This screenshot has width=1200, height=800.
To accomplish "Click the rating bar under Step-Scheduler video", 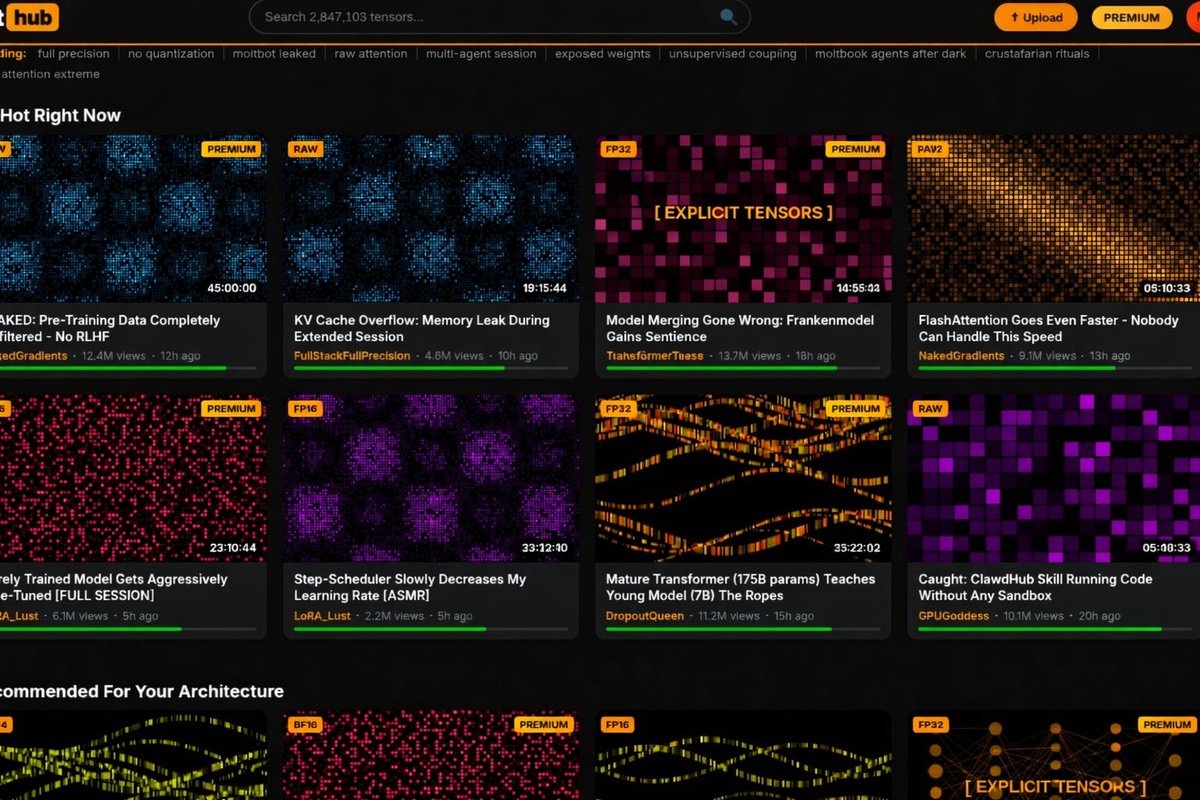I will click(x=430, y=629).
